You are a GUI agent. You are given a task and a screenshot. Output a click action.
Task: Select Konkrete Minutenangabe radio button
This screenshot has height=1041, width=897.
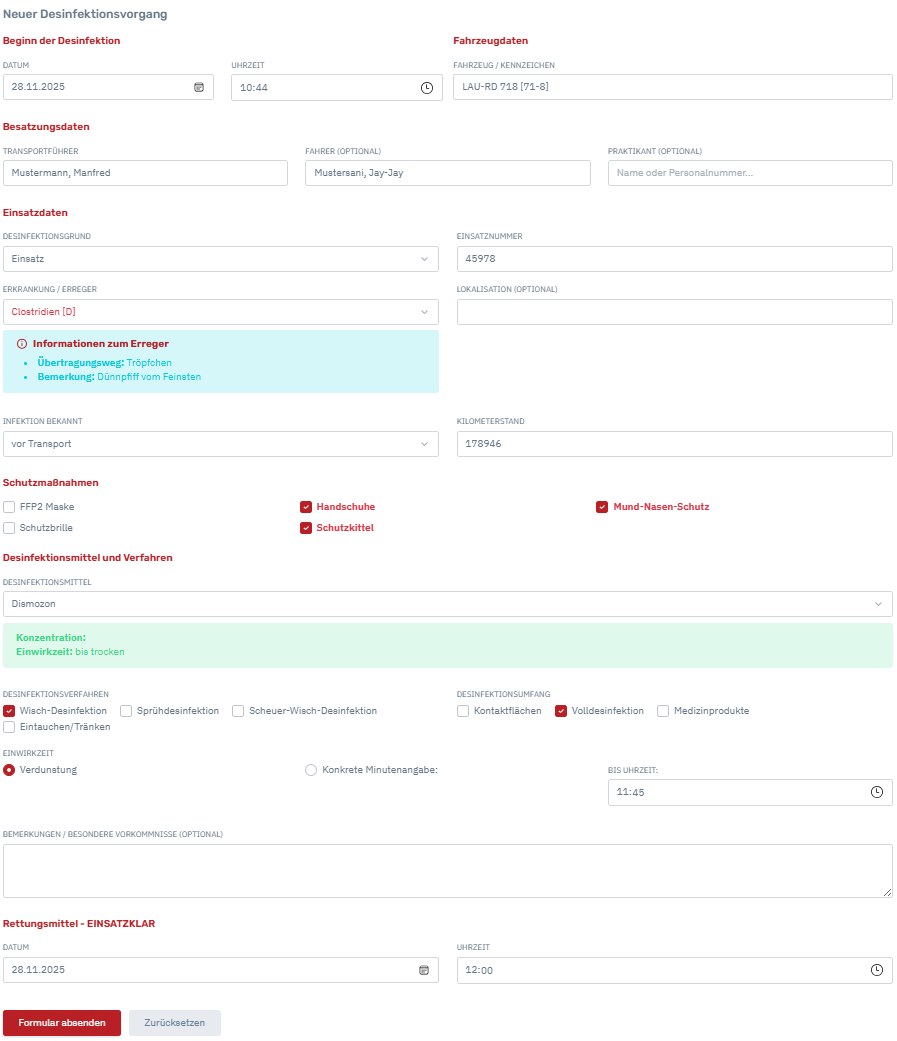311,770
